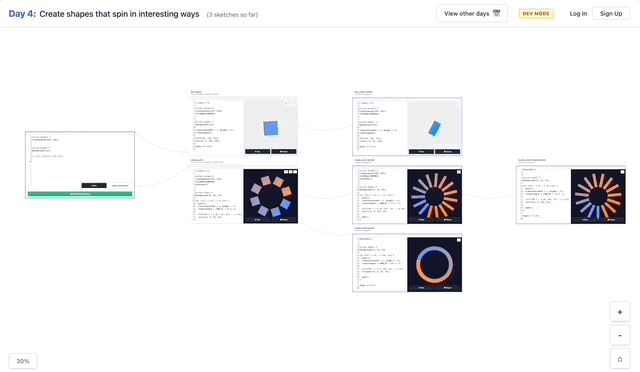Click the corner icon on circle ring preview
Viewport: 640px width, 372px height.
(x=458, y=240)
